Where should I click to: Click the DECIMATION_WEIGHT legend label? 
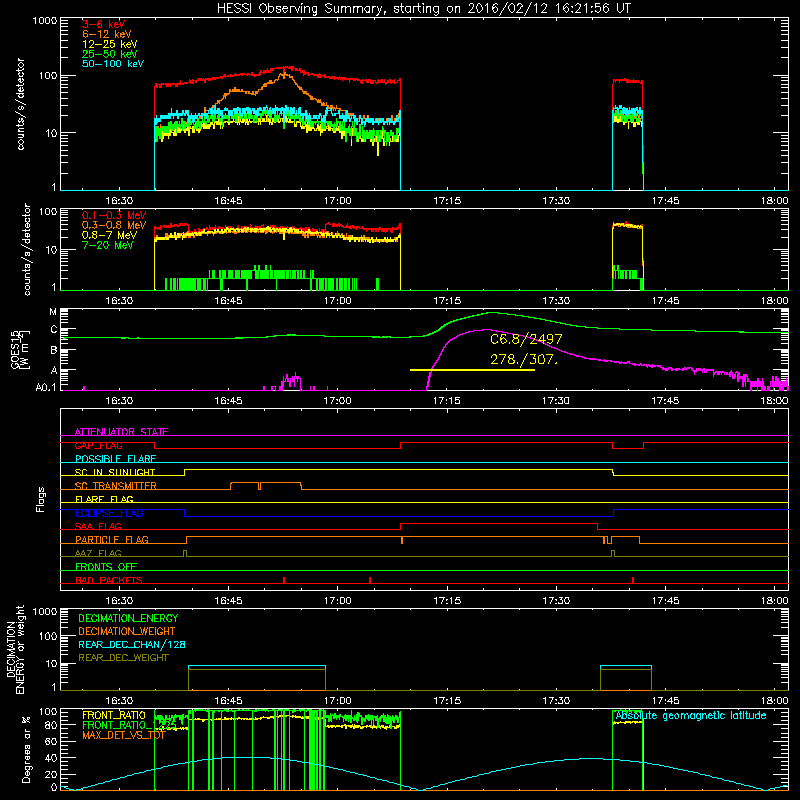click(x=127, y=631)
